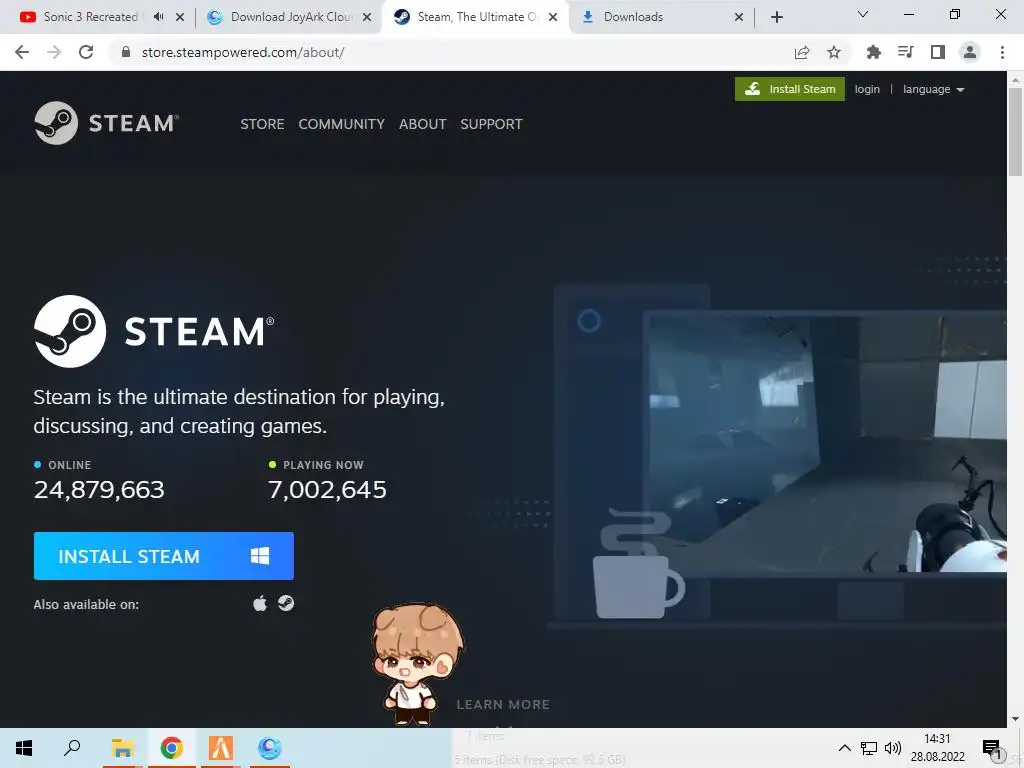Screen dimensions: 1024x768
Task: Open the SUPPORT menu item
Action: [x=491, y=124]
